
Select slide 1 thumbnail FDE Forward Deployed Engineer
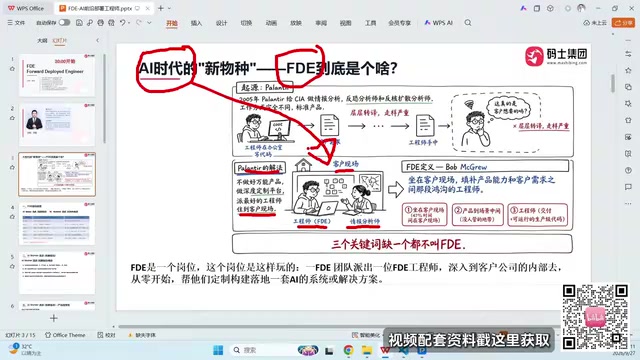(x=57, y=75)
